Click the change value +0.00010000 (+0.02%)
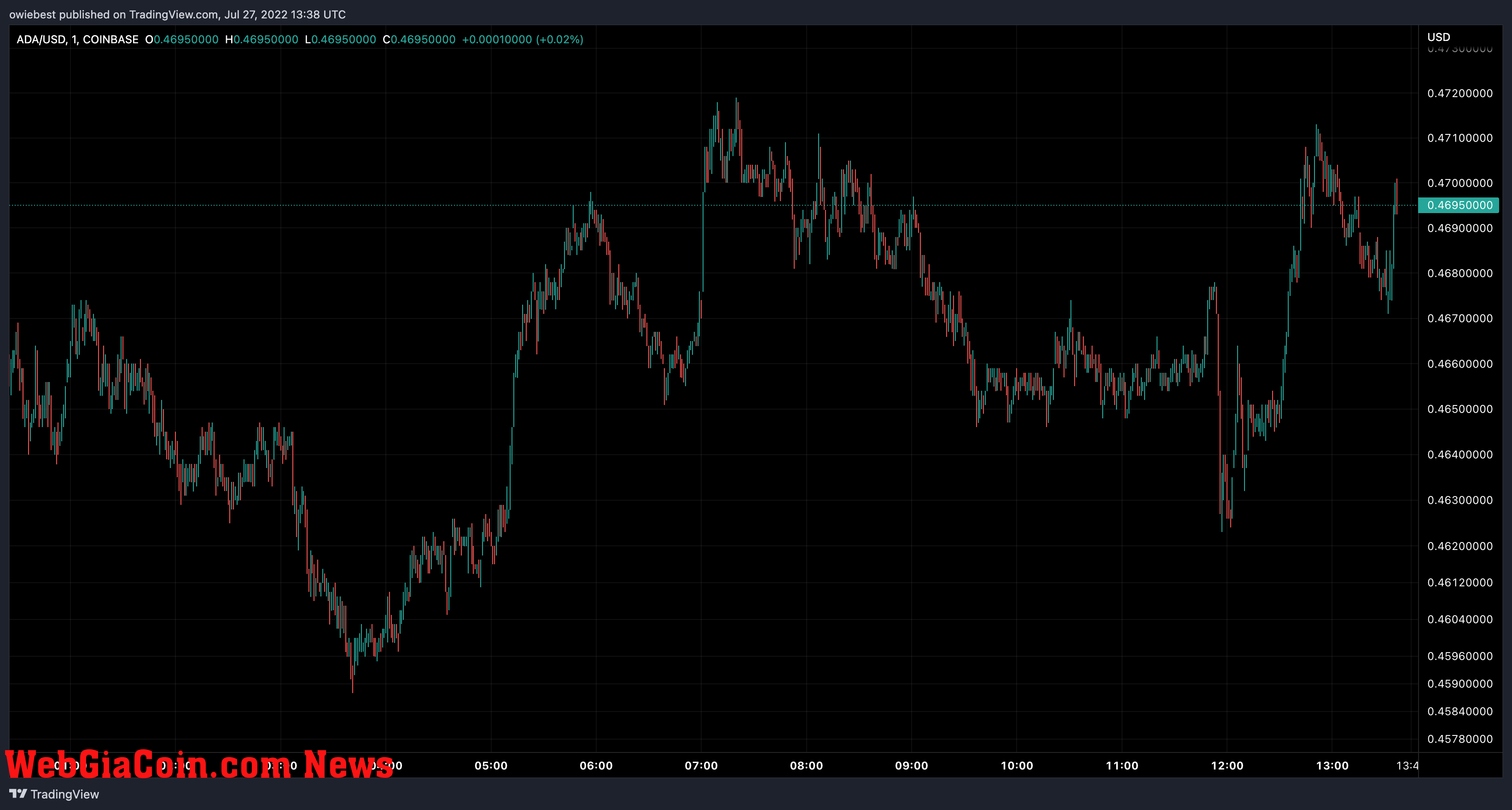1512x810 pixels. click(523, 39)
